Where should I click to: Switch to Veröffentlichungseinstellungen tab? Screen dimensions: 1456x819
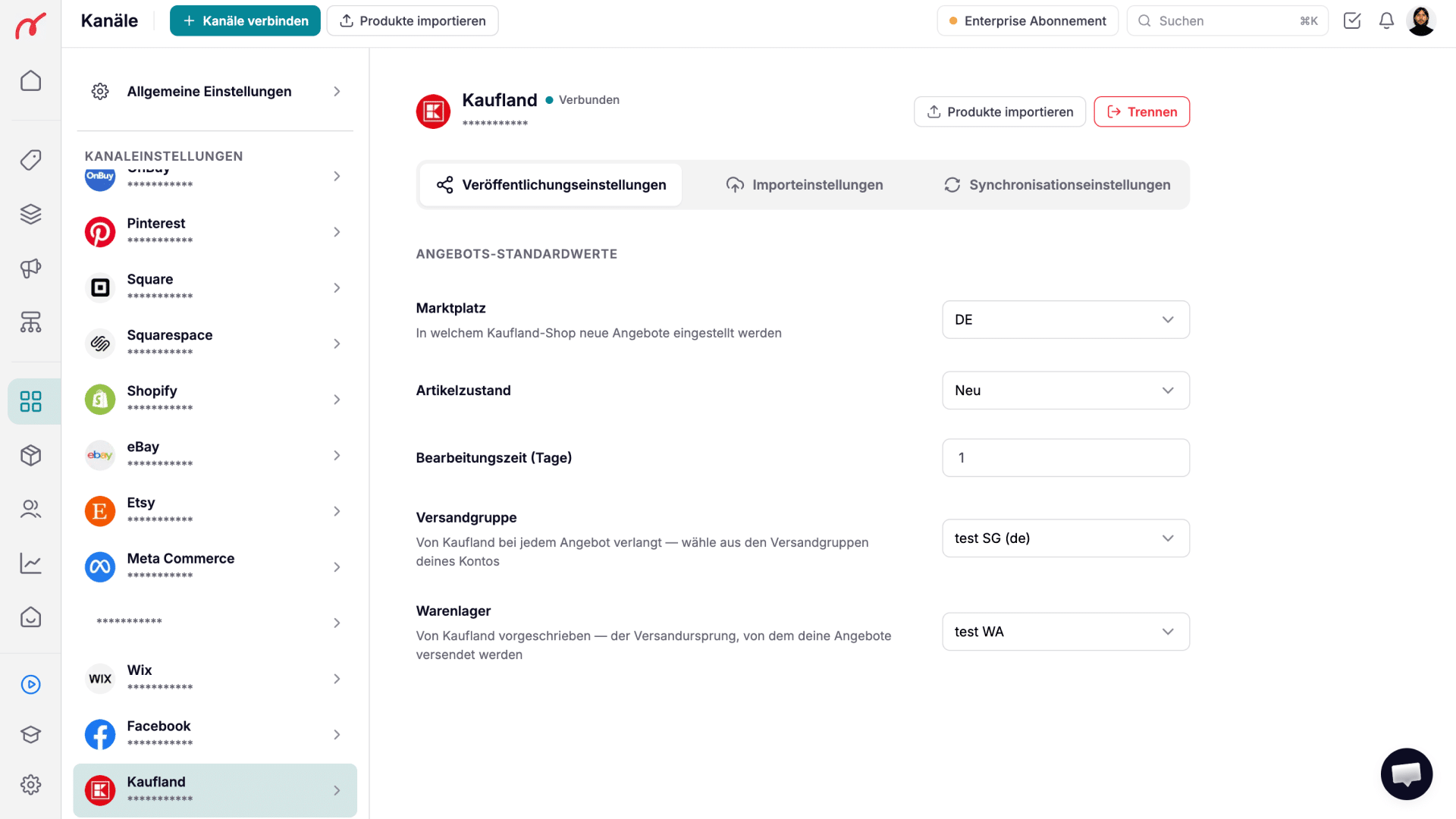(x=551, y=185)
